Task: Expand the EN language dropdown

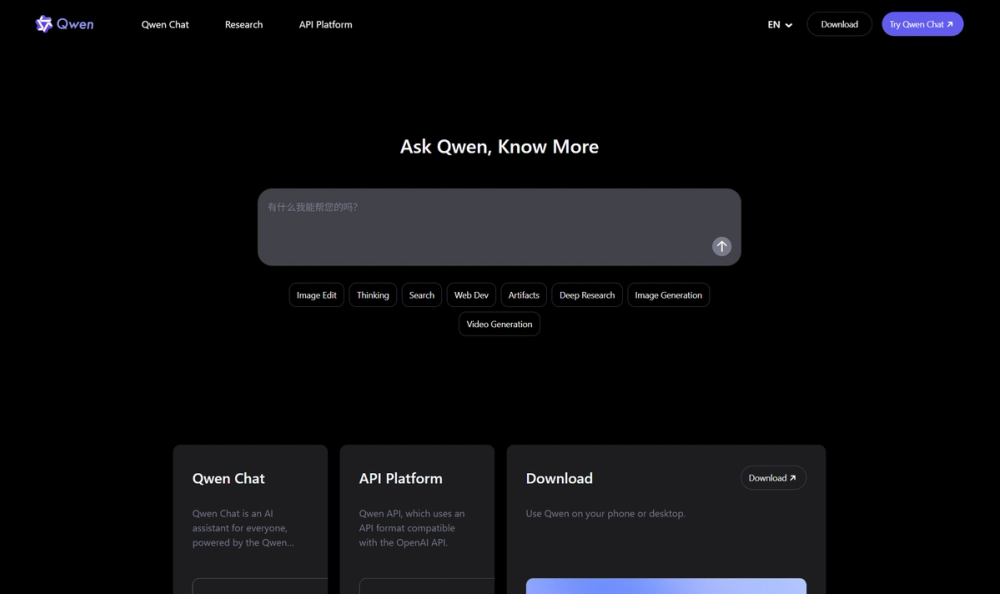Action: (779, 24)
